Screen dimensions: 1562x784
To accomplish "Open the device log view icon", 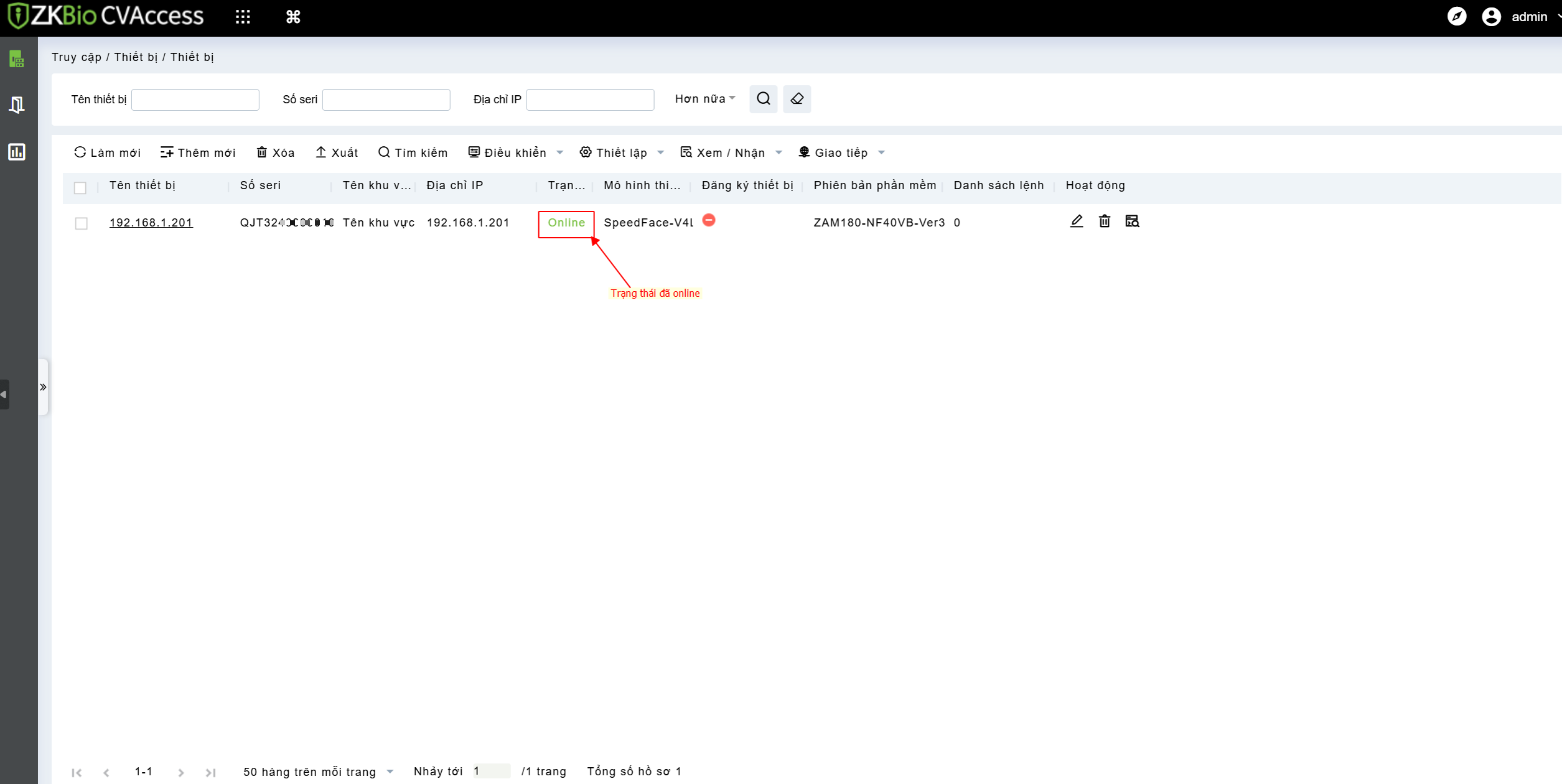I will 1132,222.
